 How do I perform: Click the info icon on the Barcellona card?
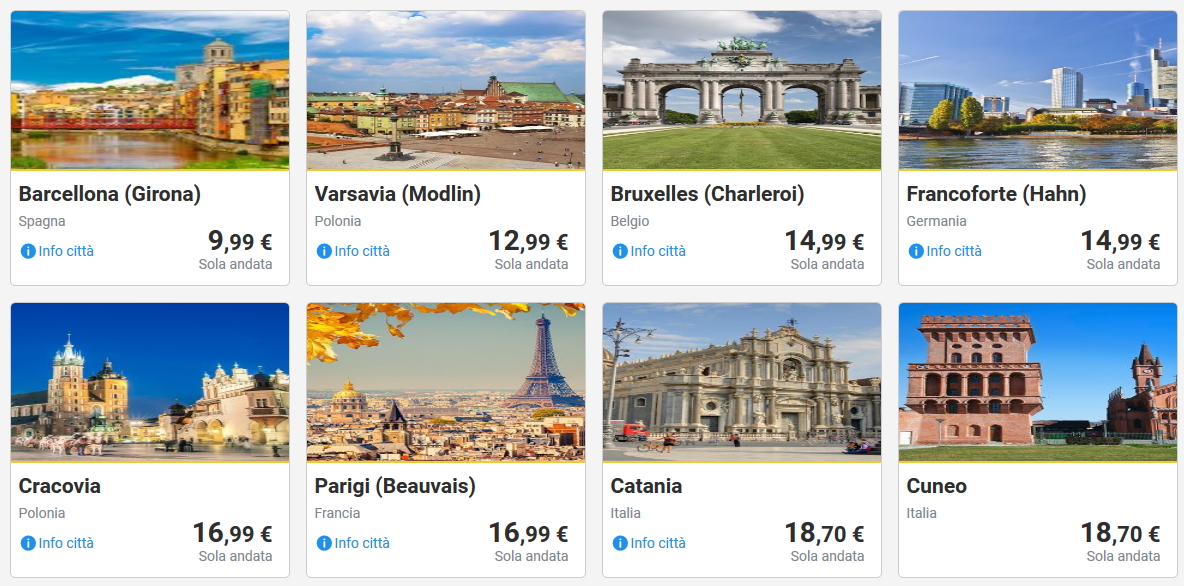point(28,251)
